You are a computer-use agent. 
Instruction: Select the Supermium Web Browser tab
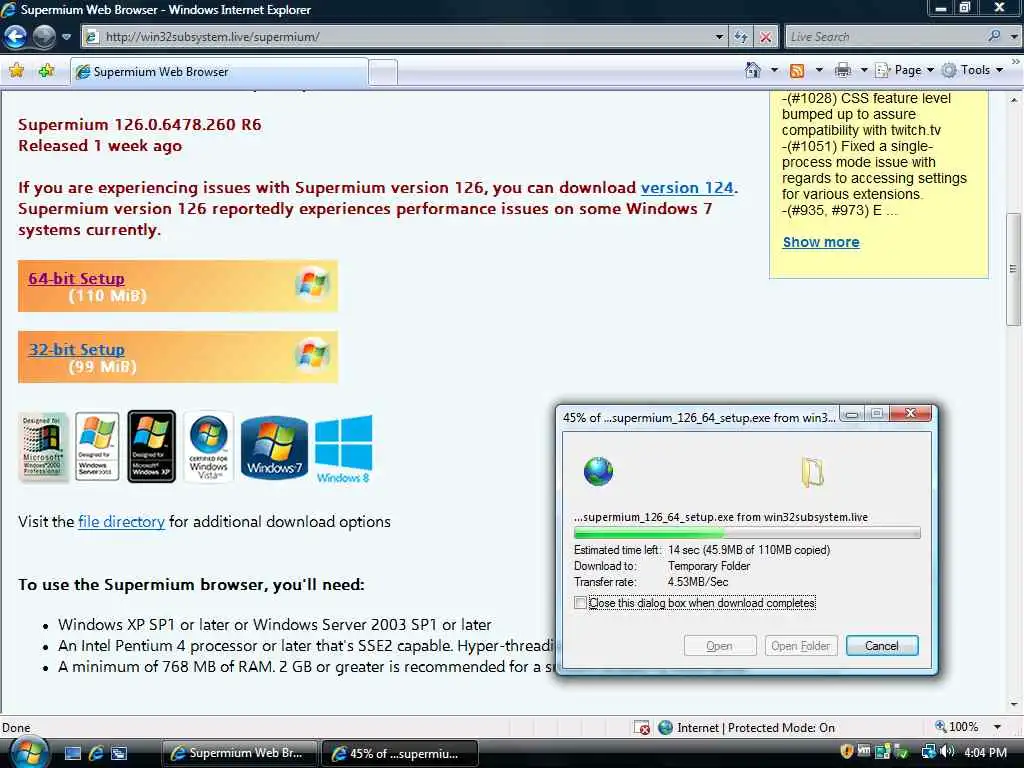219,72
